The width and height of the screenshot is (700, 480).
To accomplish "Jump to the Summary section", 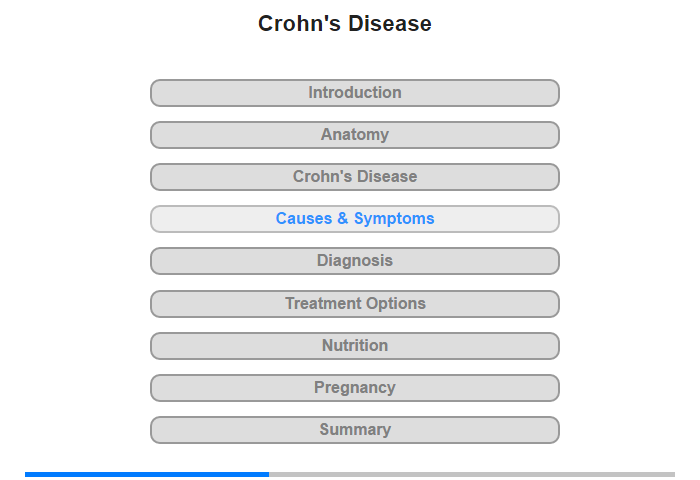I will [x=355, y=430].
